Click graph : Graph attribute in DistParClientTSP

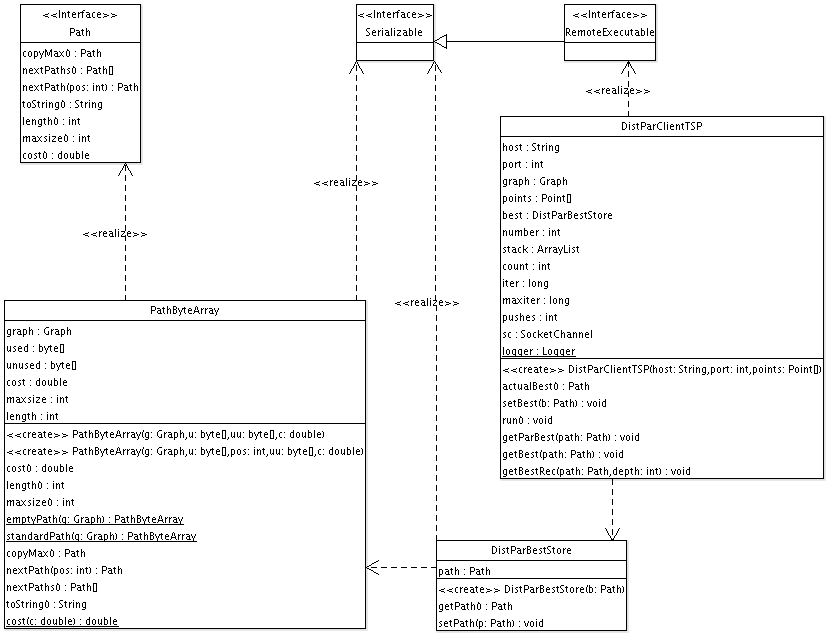pos(535,182)
